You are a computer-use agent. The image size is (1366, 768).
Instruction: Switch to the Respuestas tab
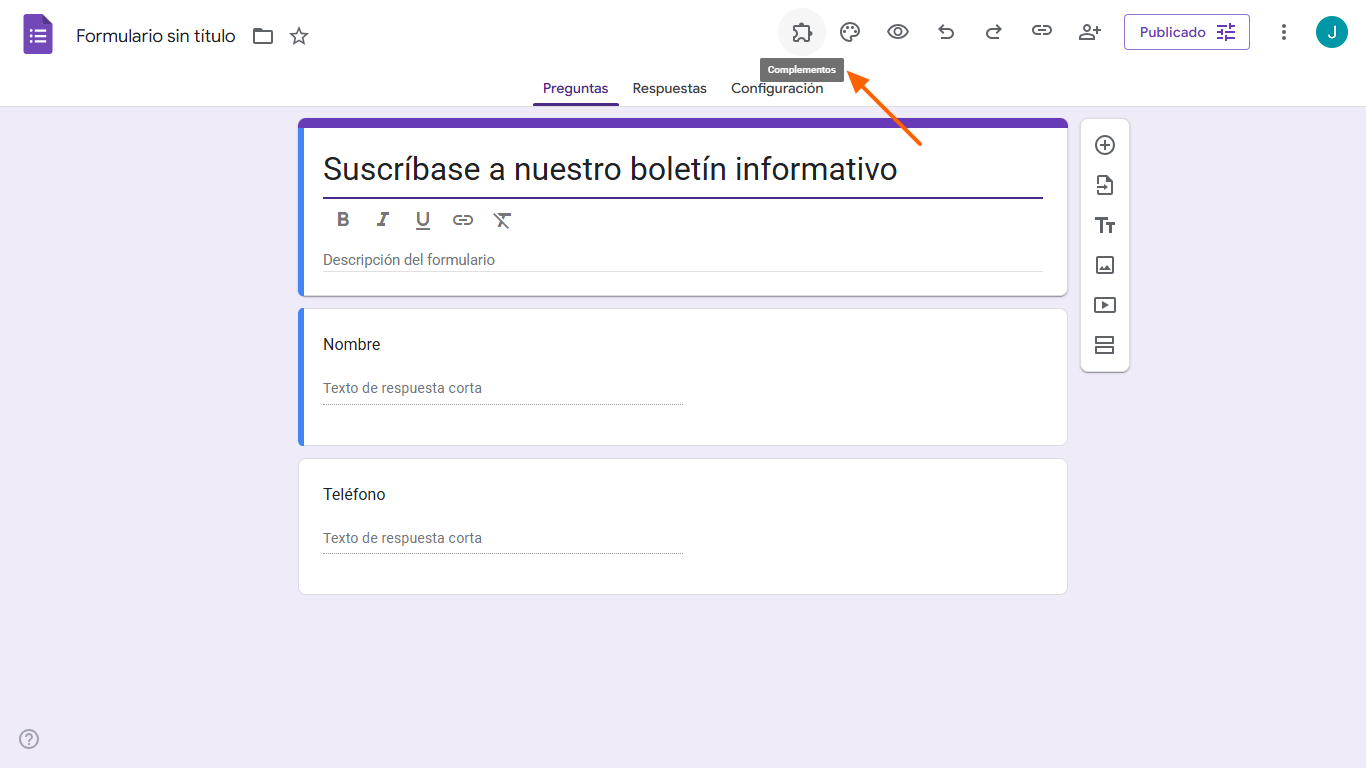669,88
